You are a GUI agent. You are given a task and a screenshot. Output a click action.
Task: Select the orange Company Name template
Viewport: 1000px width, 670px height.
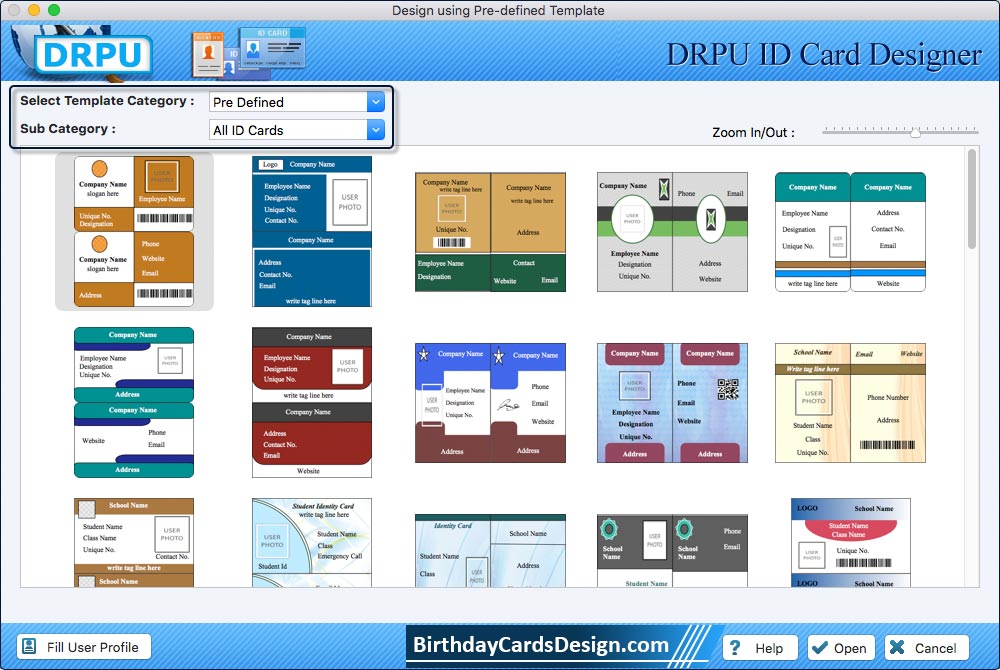tap(134, 231)
